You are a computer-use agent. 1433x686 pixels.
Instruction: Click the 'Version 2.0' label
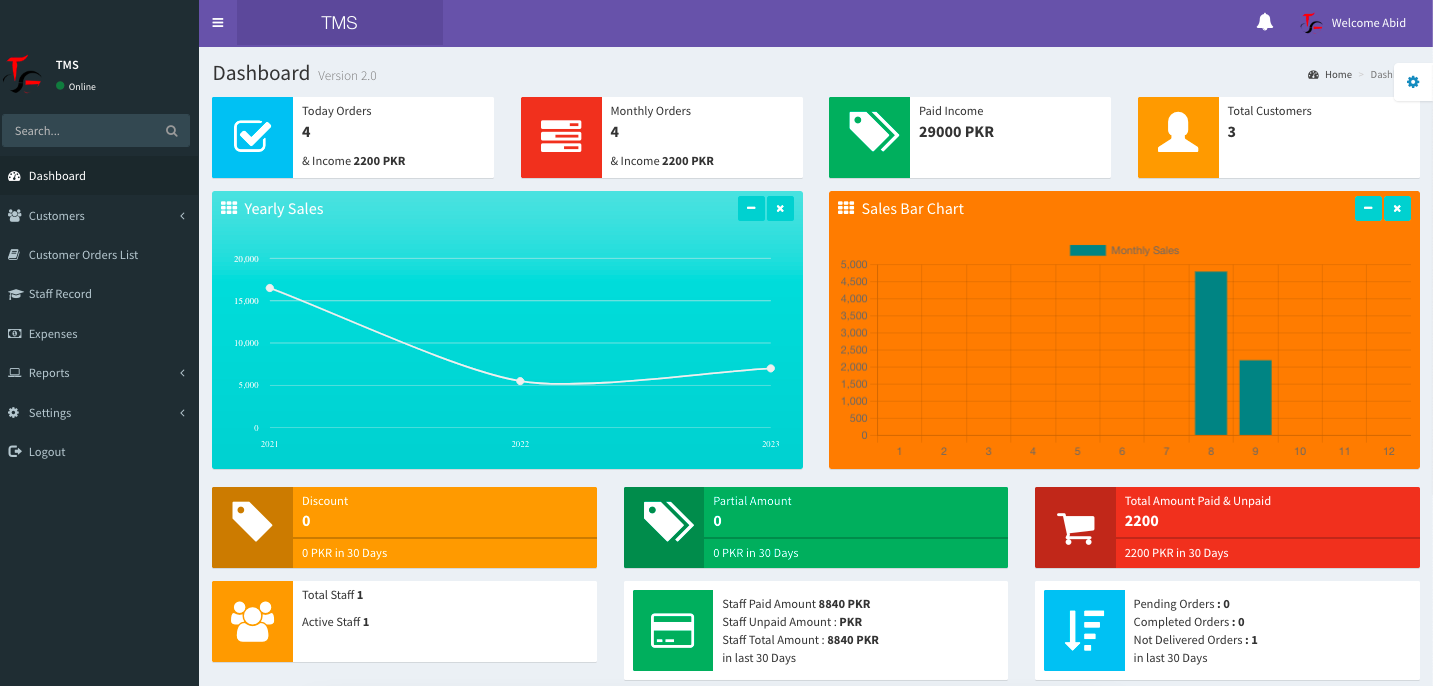coord(347,76)
